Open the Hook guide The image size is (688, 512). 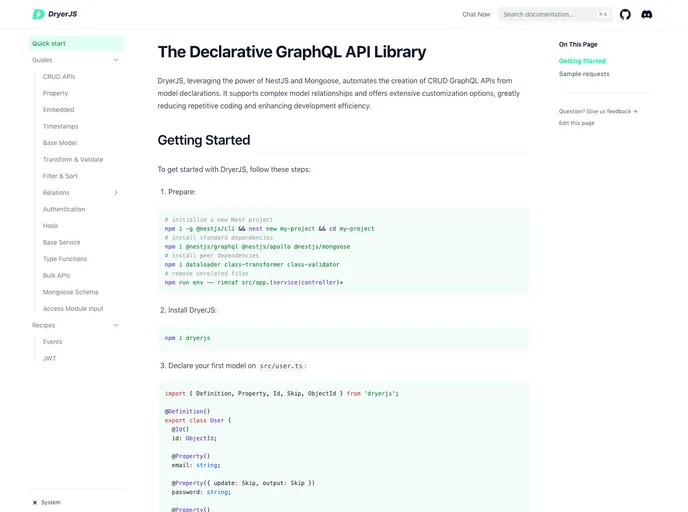coord(50,226)
